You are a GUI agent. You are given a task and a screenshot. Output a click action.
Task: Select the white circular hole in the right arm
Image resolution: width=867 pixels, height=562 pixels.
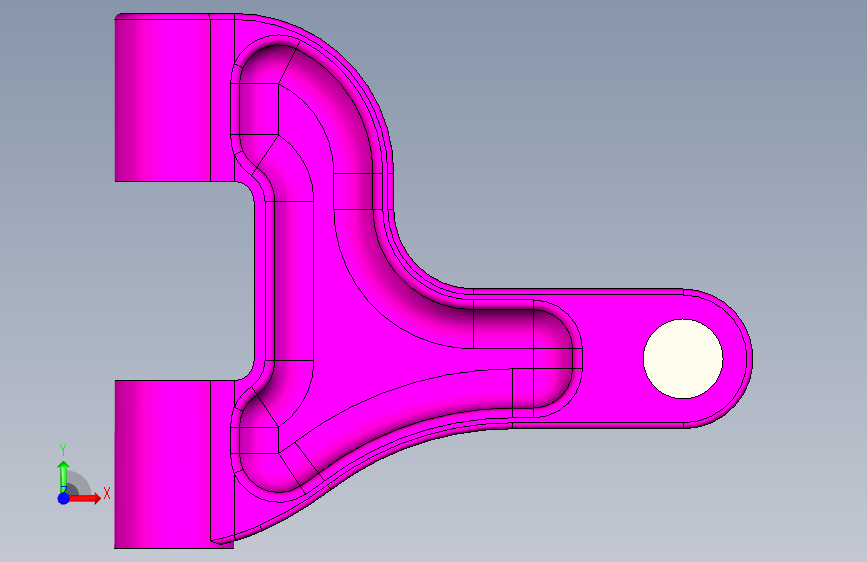point(683,358)
